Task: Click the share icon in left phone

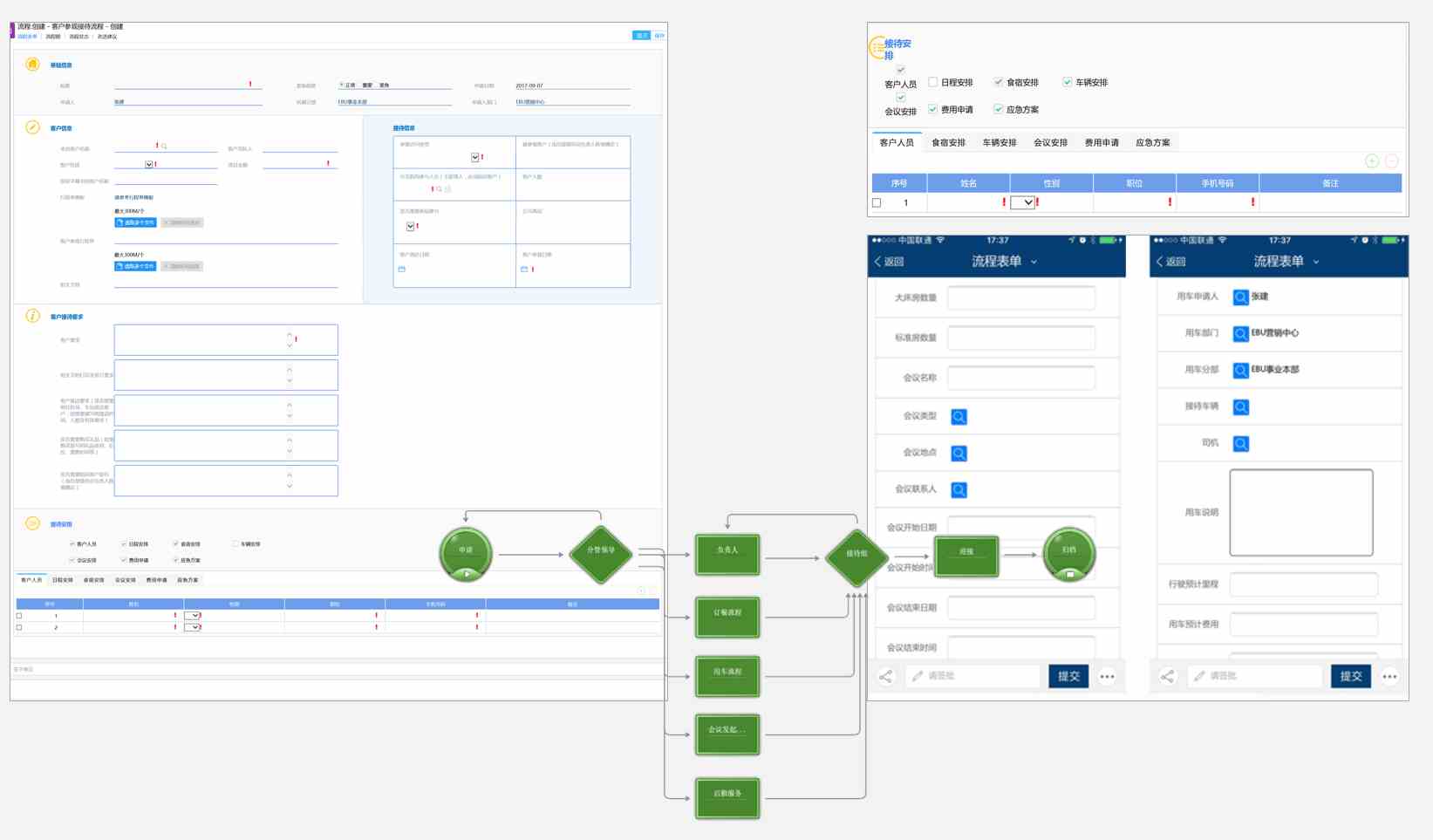Action: coord(886,676)
